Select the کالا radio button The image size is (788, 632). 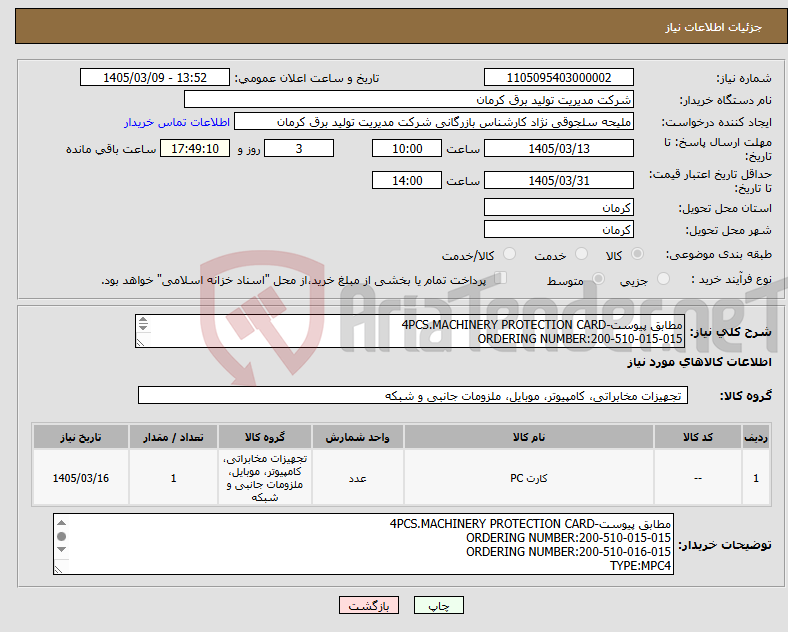637,254
